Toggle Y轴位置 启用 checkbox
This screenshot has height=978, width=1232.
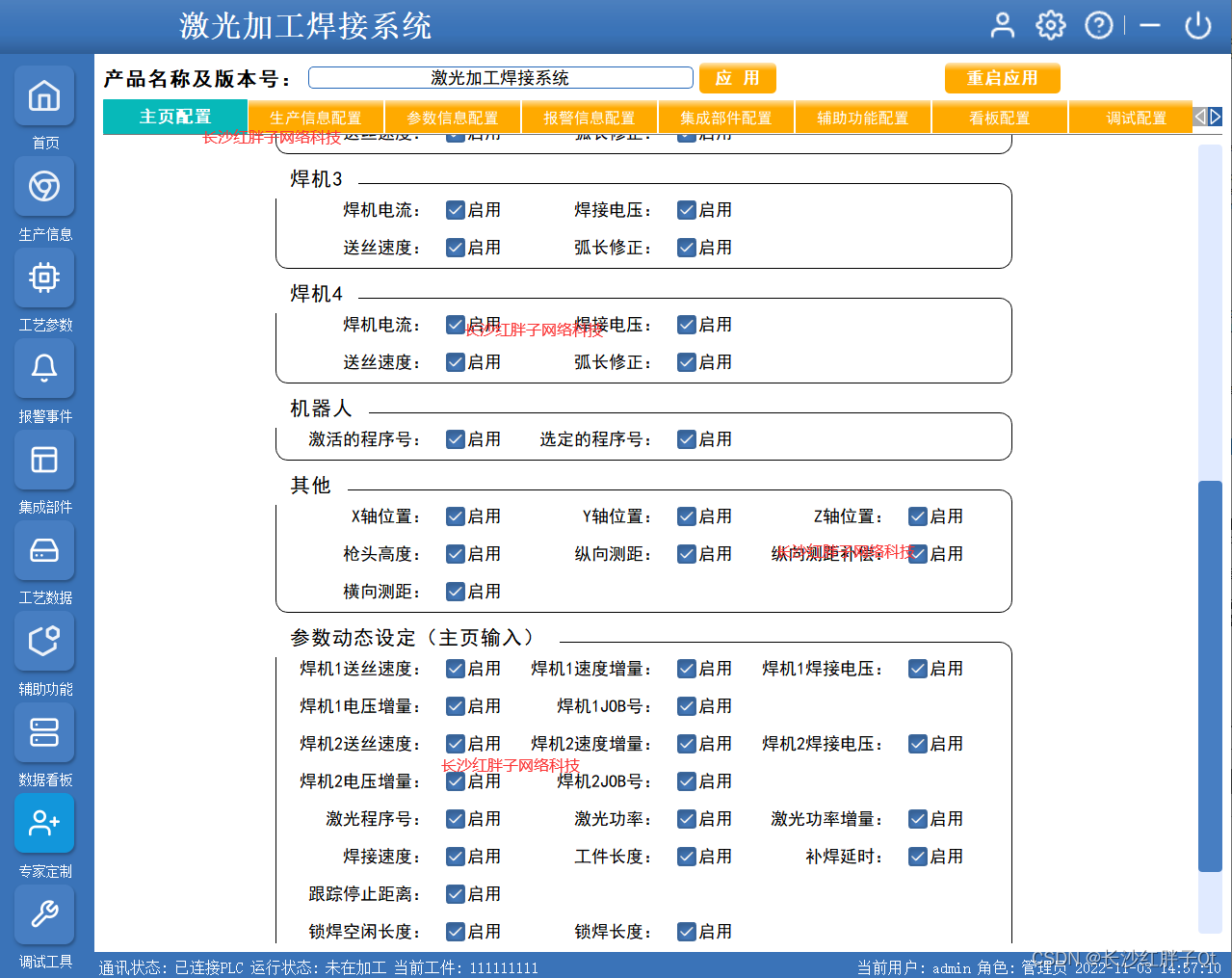click(687, 516)
